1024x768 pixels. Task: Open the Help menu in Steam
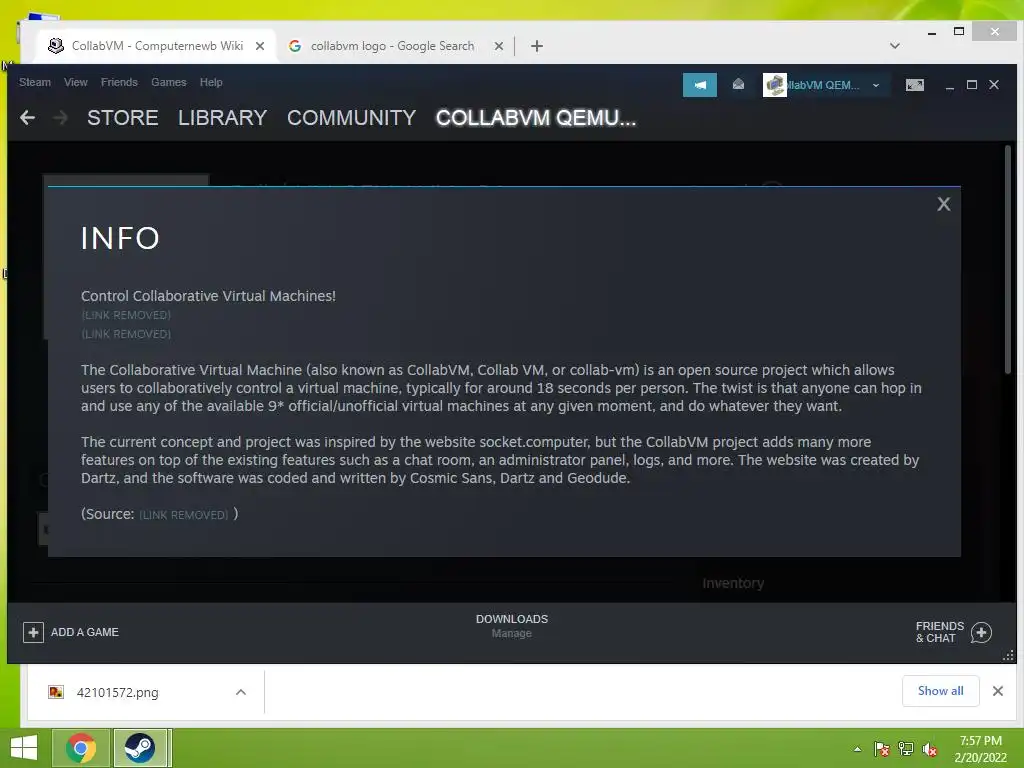point(211,82)
